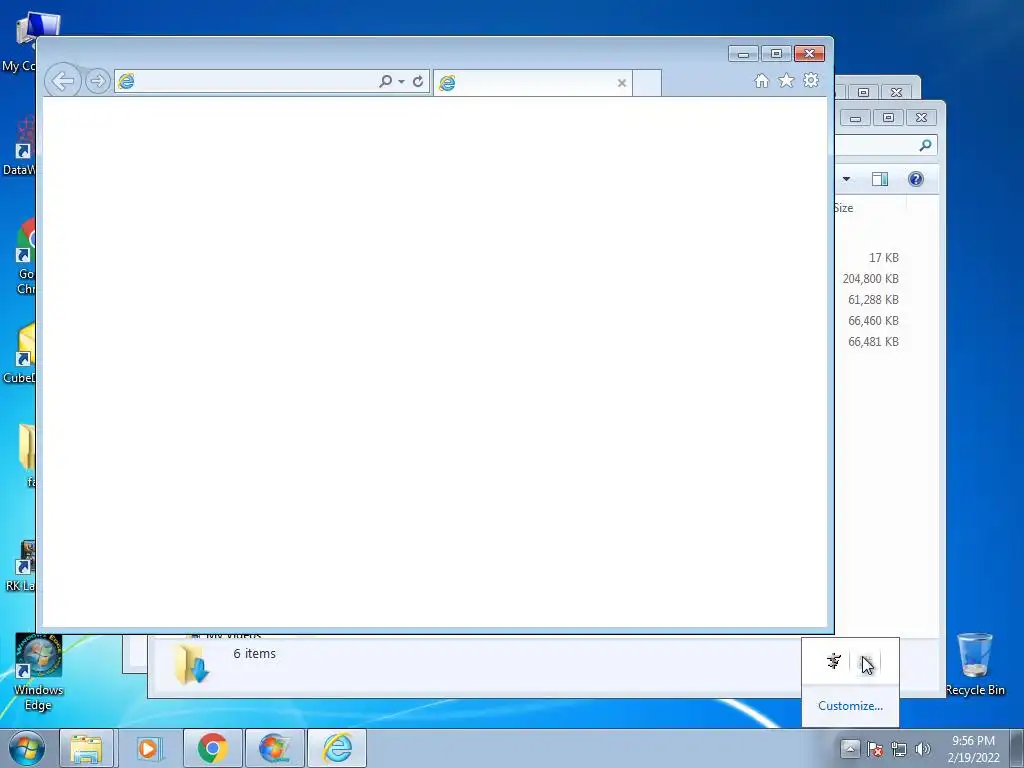Click the second hidden tray icon under cursor

(867, 662)
